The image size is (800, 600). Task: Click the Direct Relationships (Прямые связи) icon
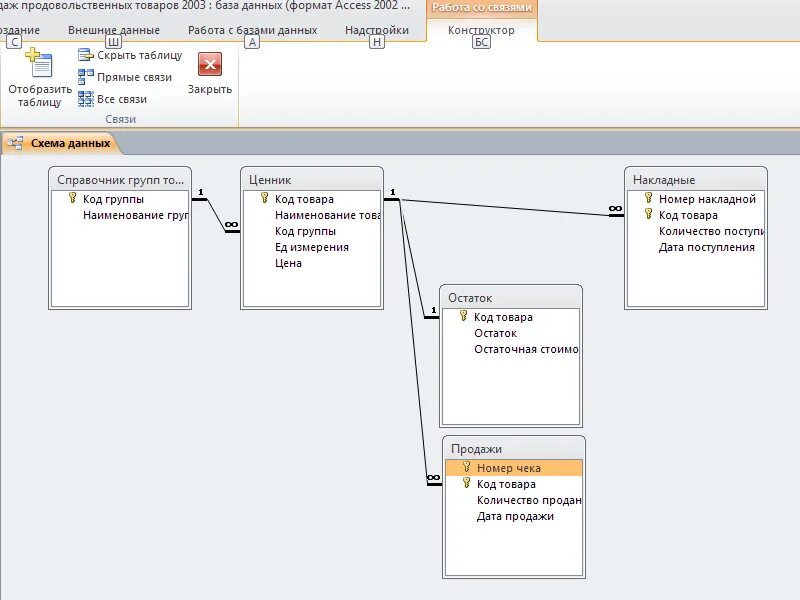point(85,77)
